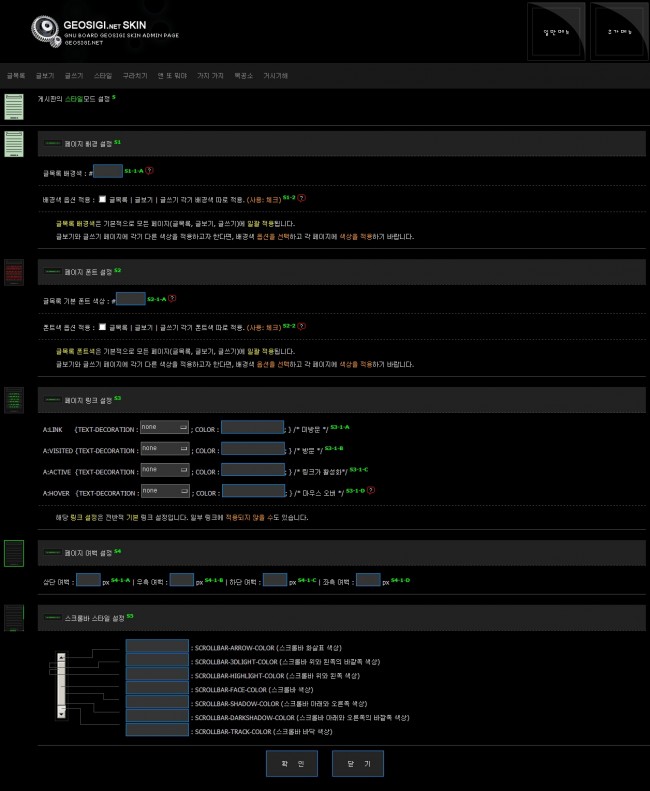Open the help icon next to S1-1-A
Screen dimensions: 650x791
(149, 171)
